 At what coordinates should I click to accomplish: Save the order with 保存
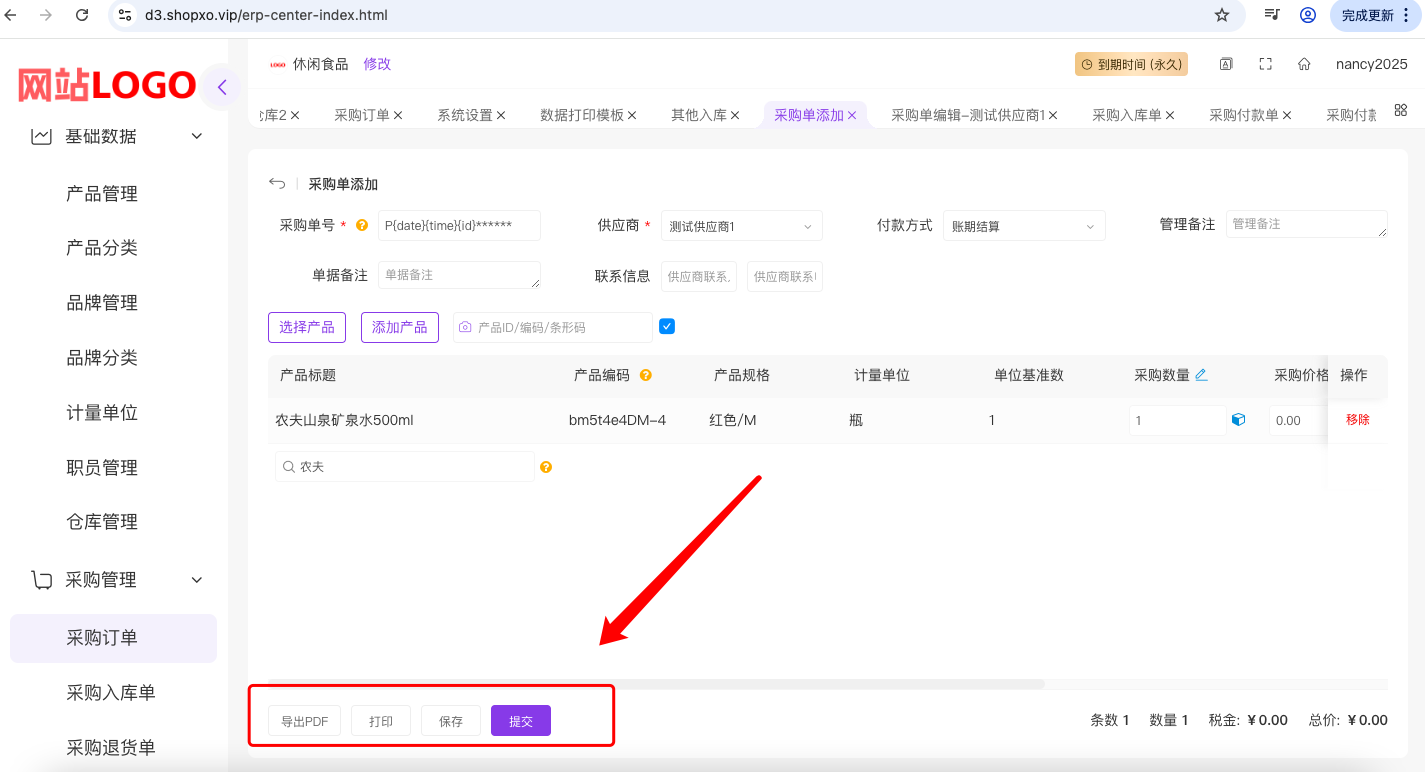pyautogui.click(x=451, y=721)
